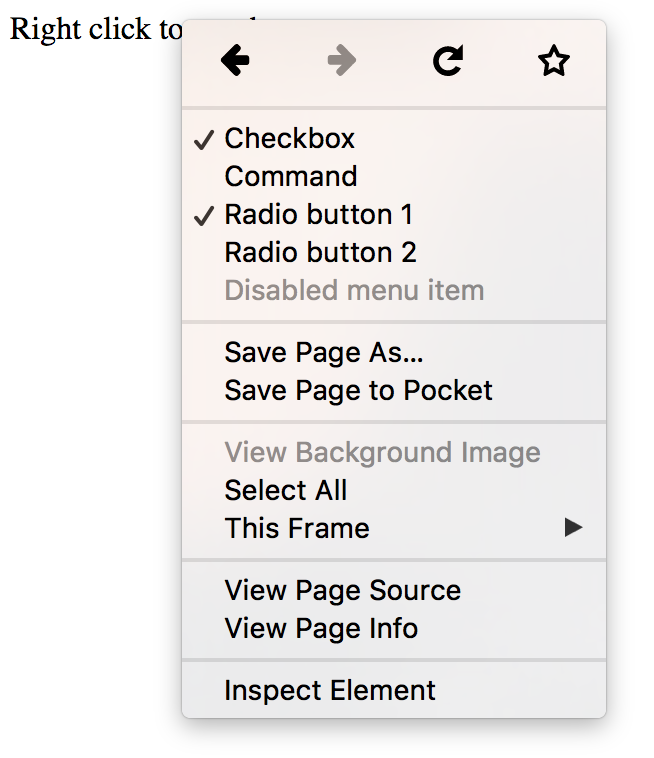Expand the This Frame submenu arrow

pyautogui.click(x=573, y=528)
